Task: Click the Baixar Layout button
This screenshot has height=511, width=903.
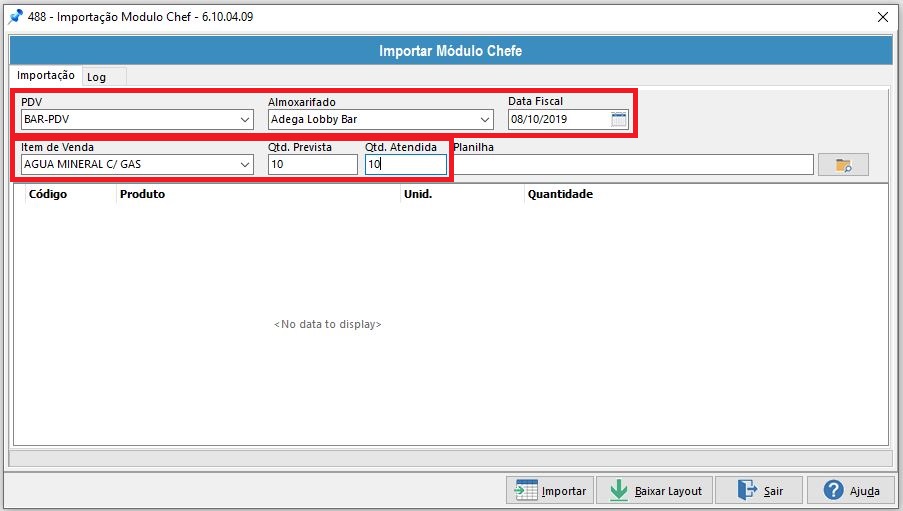Action: (655, 490)
